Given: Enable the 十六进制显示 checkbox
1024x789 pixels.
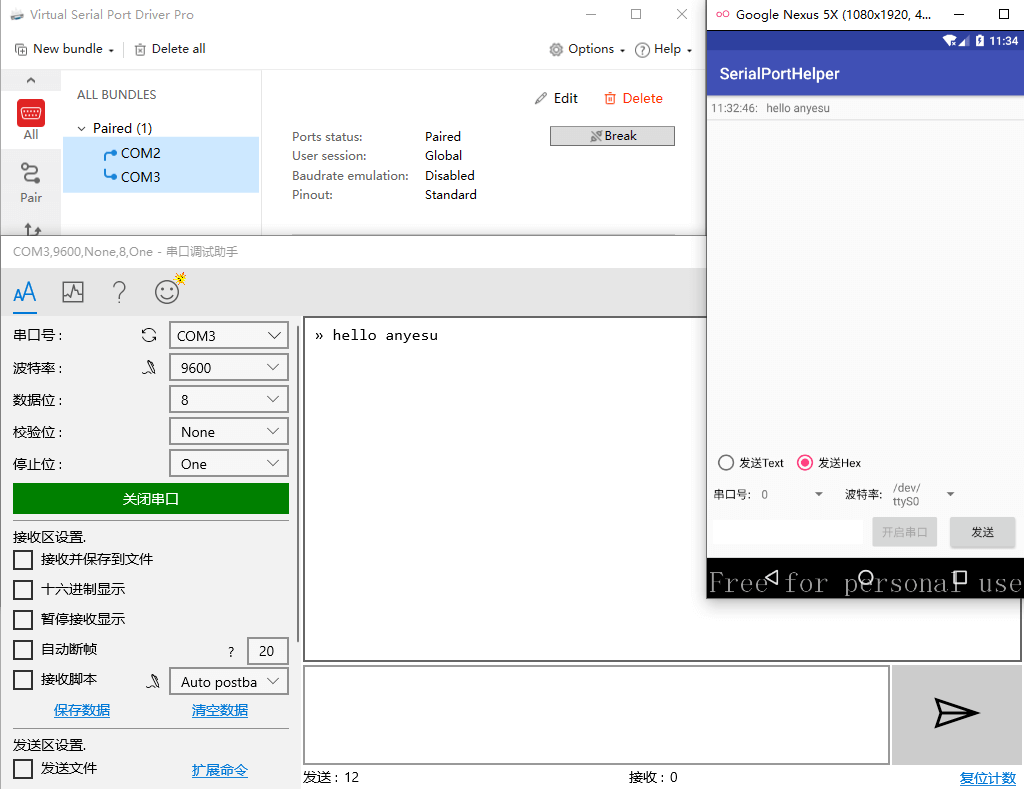Looking at the screenshot, I should tap(23, 590).
